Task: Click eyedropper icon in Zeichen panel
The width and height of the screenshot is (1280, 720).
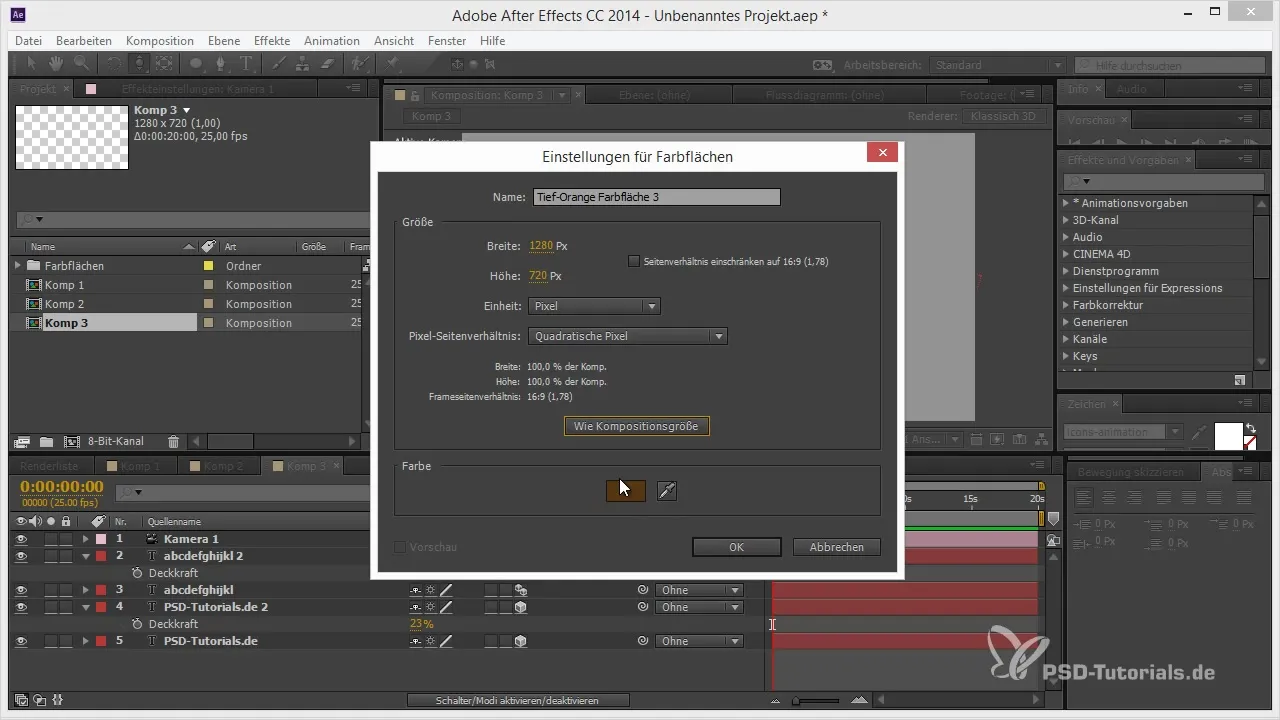Action: 1199,433
